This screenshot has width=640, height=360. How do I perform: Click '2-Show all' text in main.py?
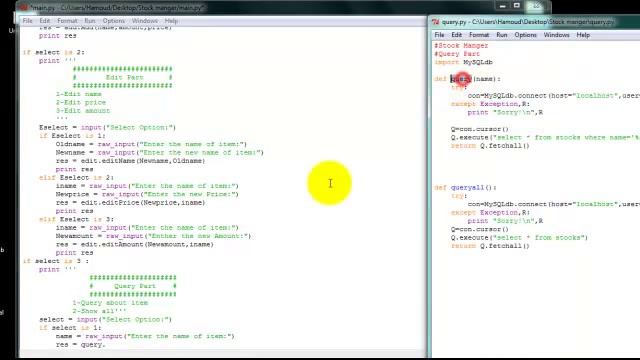[x=100, y=311]
